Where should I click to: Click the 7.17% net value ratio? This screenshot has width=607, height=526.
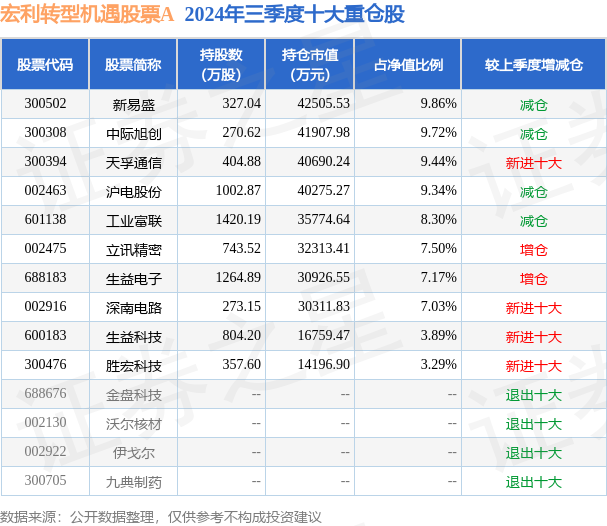pos(439,278)
